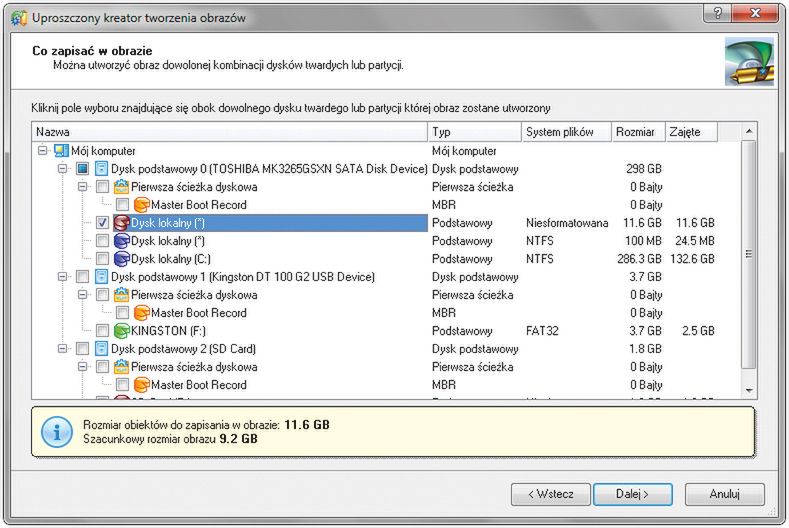Click the SD Card Dysk podstawowy 2 disk icon
Screen dimensions: 789x528
point(101,349)
